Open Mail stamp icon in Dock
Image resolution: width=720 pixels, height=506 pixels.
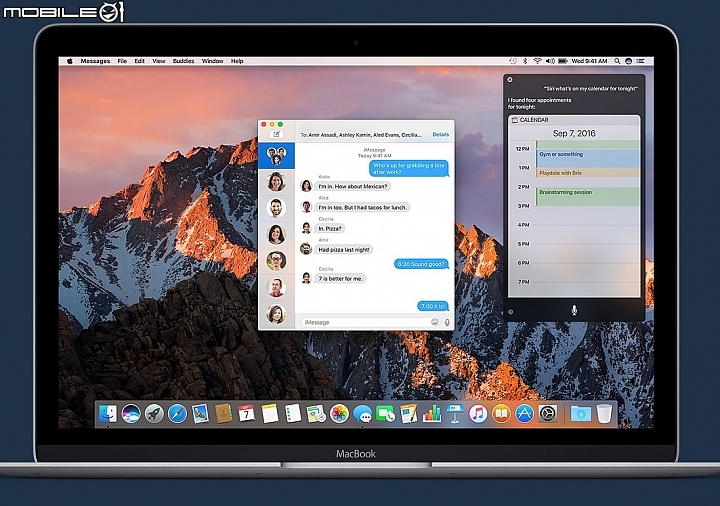click(200, 414)
